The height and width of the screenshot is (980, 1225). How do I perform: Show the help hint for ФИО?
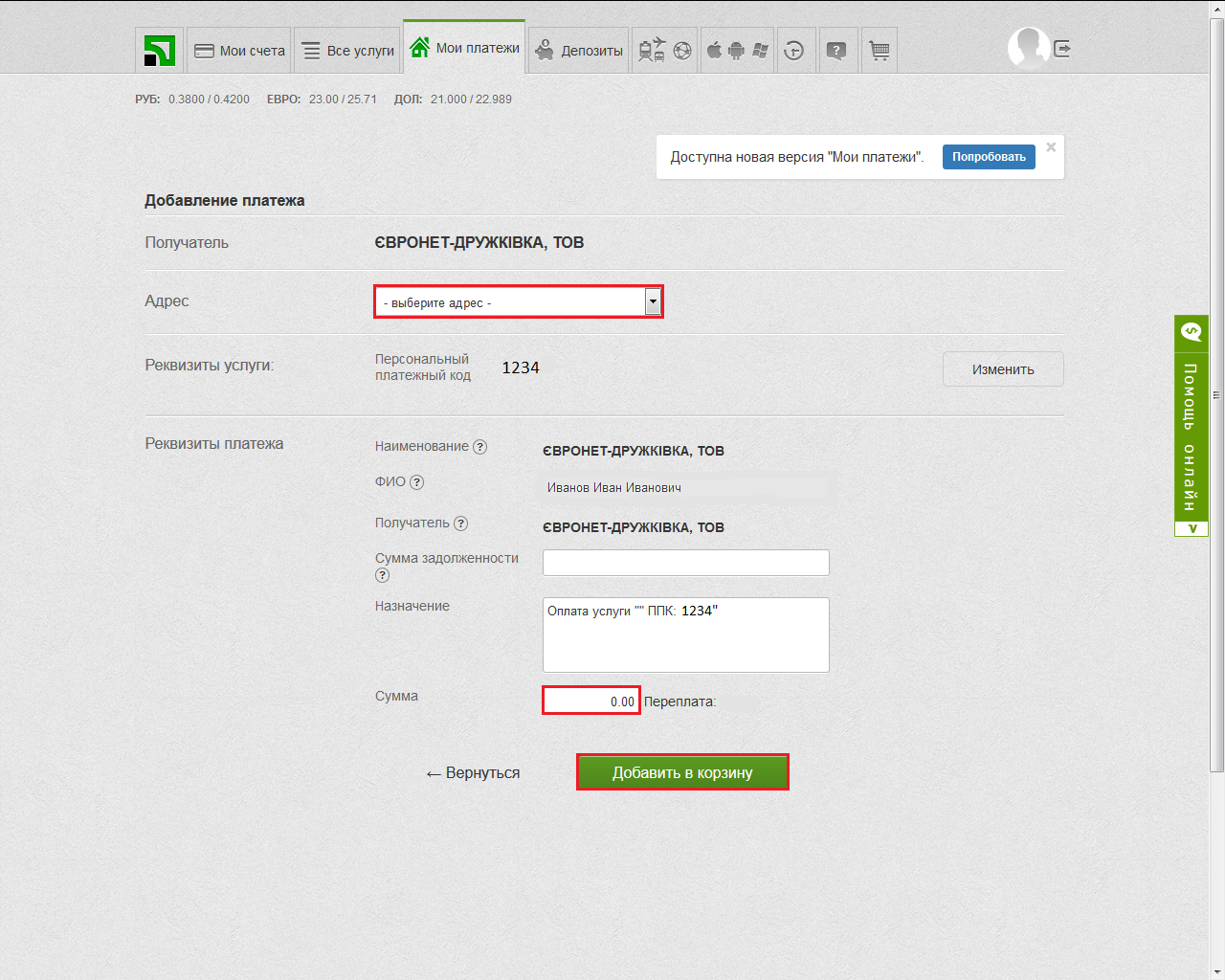pos(417,482)
